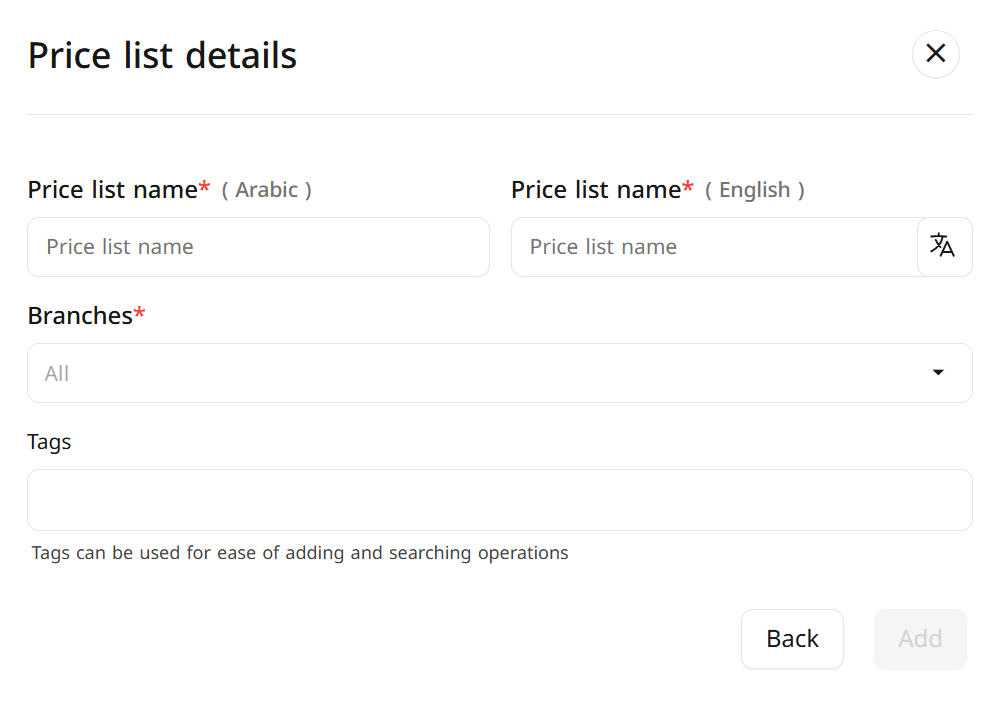Open the Branches dropdown showing All
The image size is (996, 703).
[500, 373]
